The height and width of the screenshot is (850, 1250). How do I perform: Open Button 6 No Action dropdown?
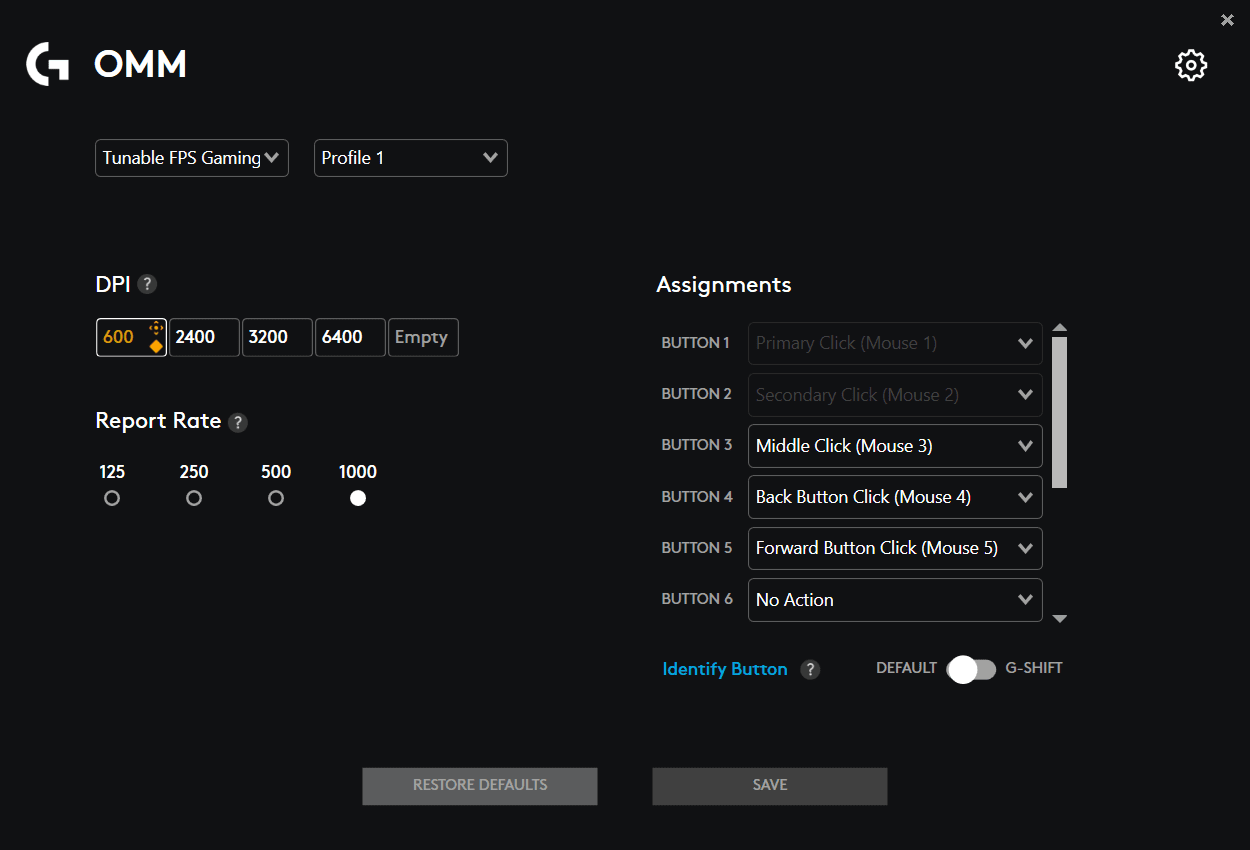pos(895,600)
